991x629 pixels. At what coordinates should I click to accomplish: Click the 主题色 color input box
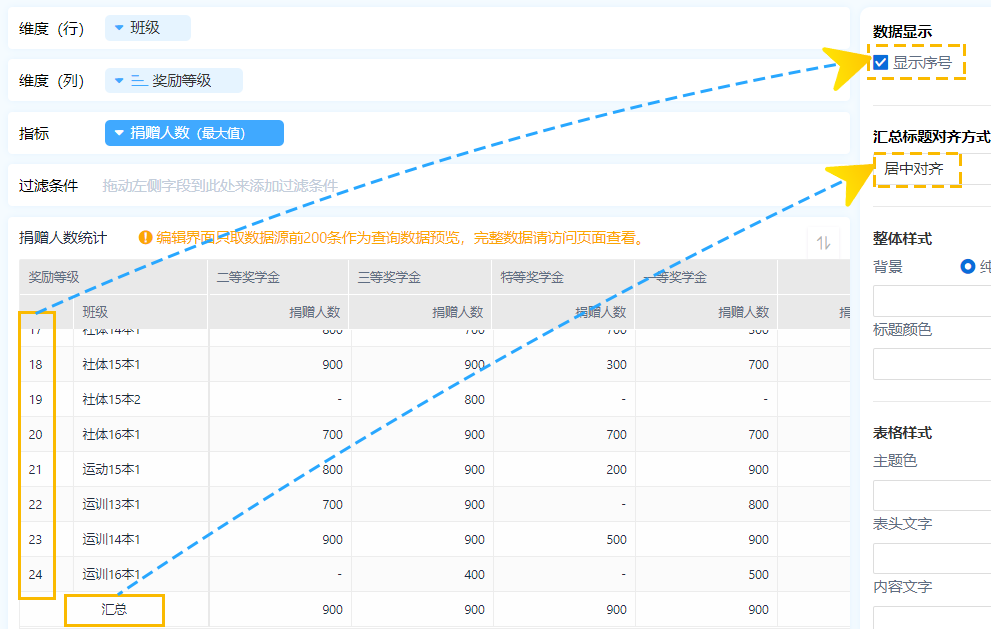pyautogui.click(x=932, y=495)
